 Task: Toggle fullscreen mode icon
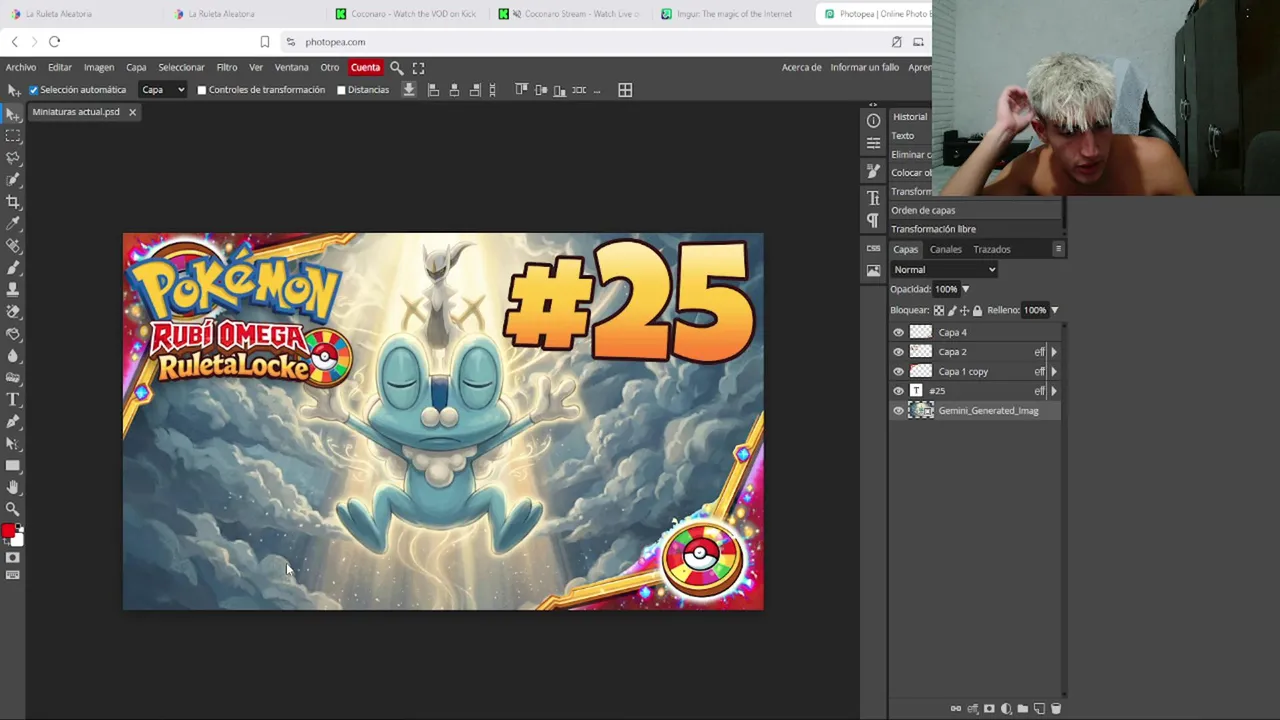click(418, 67)
